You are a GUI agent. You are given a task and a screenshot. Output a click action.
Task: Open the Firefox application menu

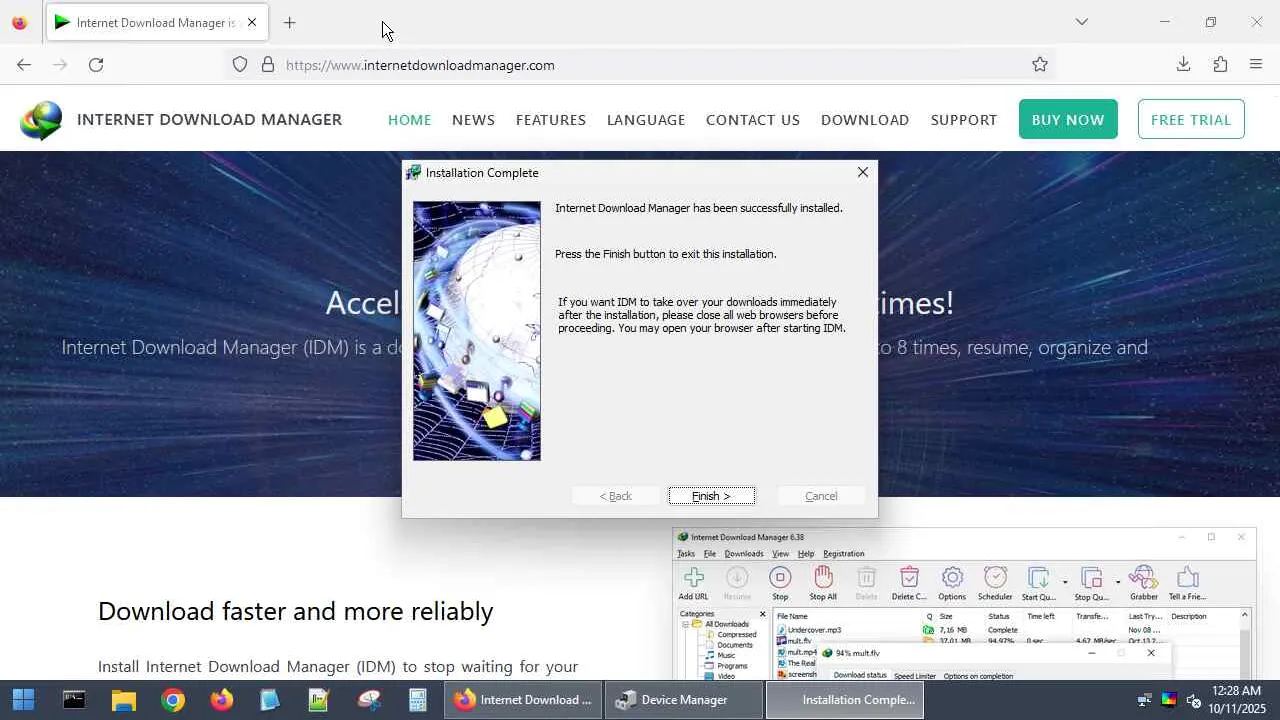pos(1257,65)
